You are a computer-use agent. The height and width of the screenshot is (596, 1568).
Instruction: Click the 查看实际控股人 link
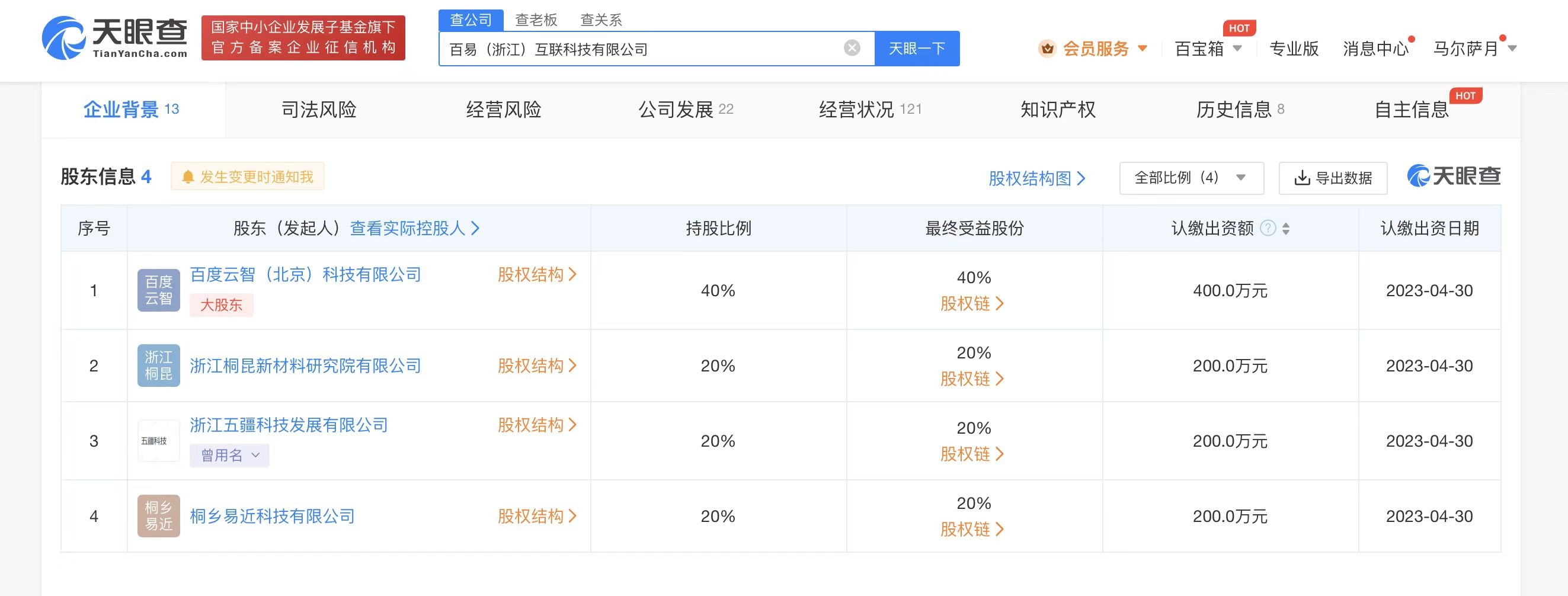pos(408,228)
